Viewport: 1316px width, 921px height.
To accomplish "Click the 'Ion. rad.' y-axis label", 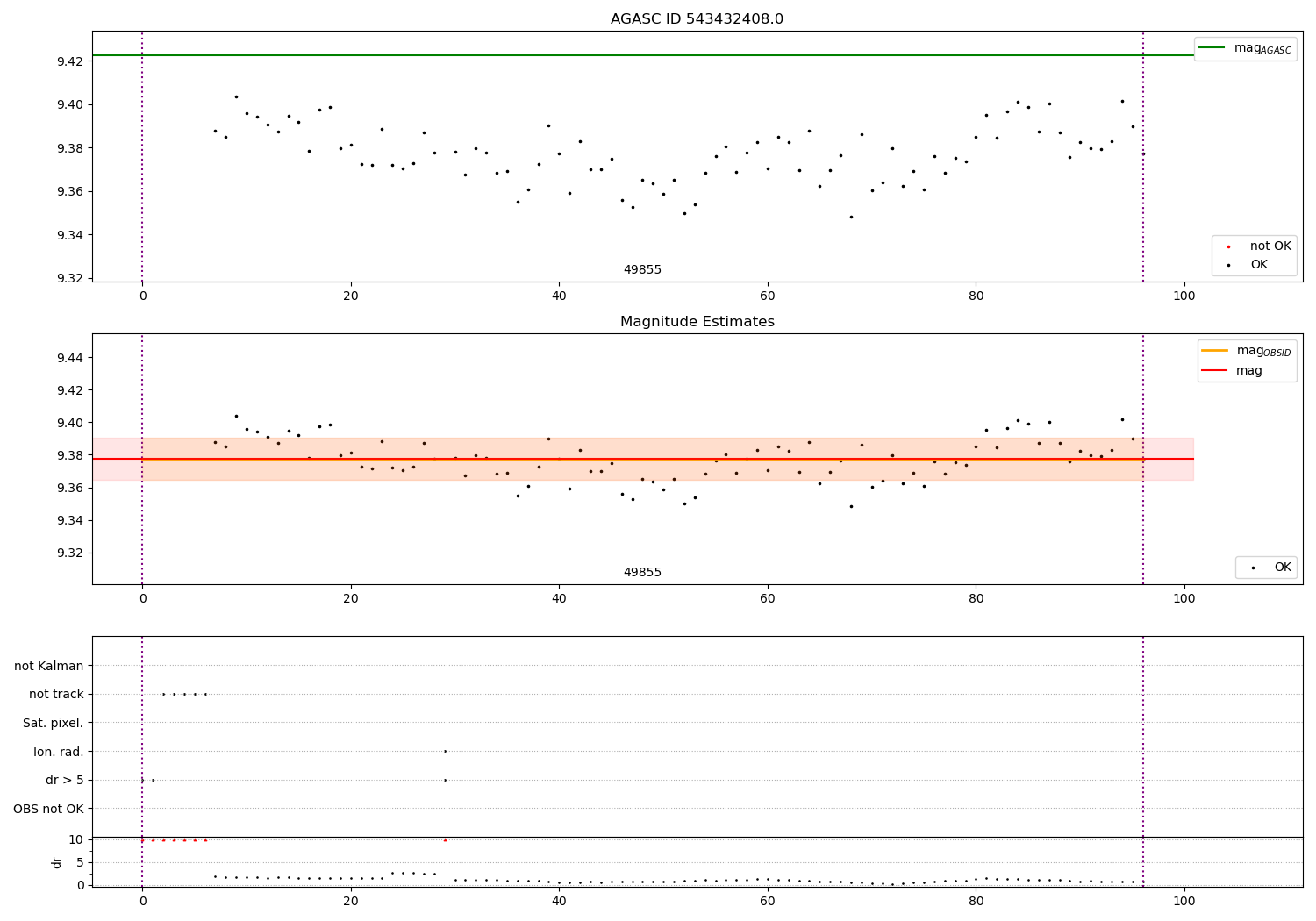I will click(x=59, y=752).
